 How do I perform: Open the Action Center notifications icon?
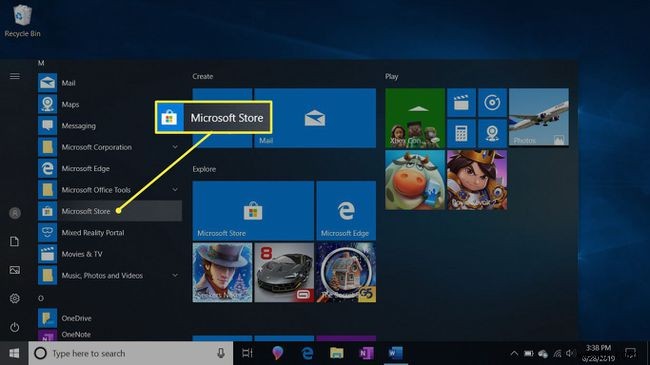[630, 353]
